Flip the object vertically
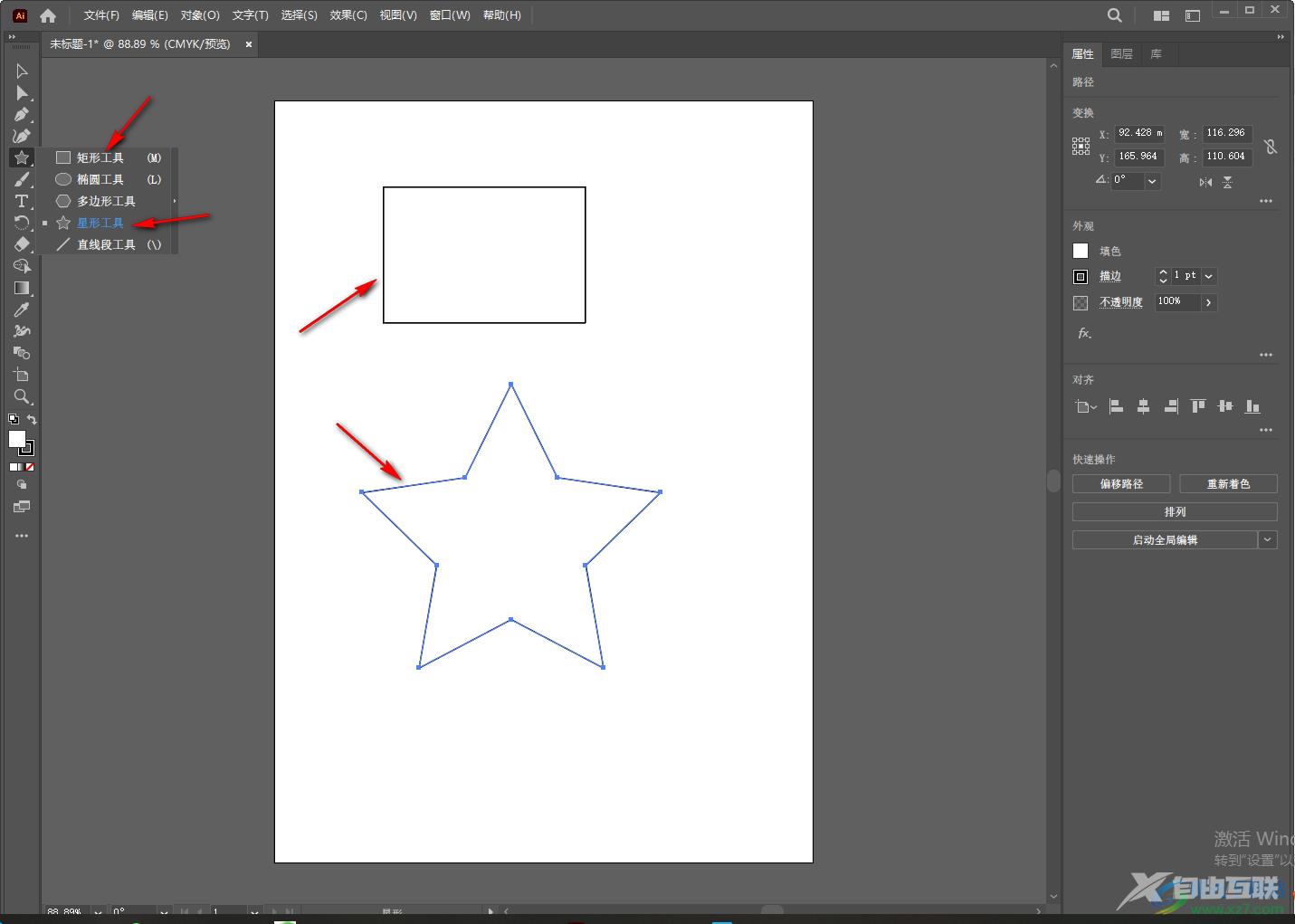The height and width of the screenshot is (924, 1295). pyautogui.click(x=1227, y=182)
